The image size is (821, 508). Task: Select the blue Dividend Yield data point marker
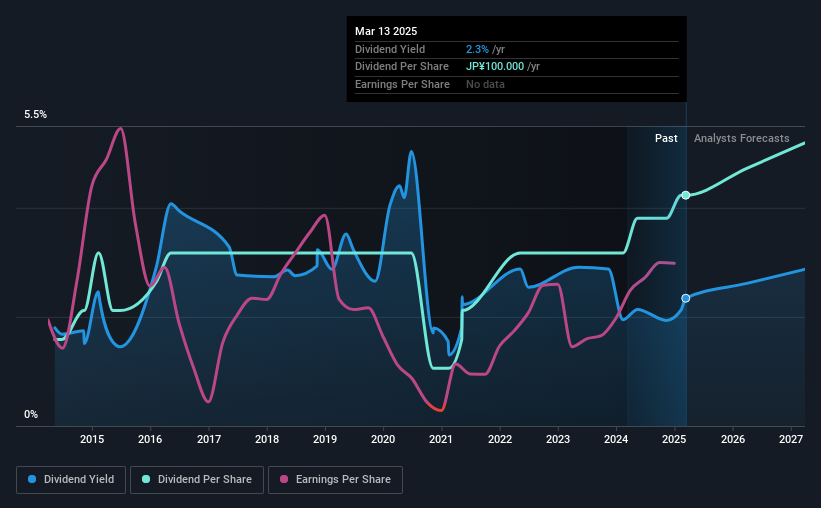(686, 298)
